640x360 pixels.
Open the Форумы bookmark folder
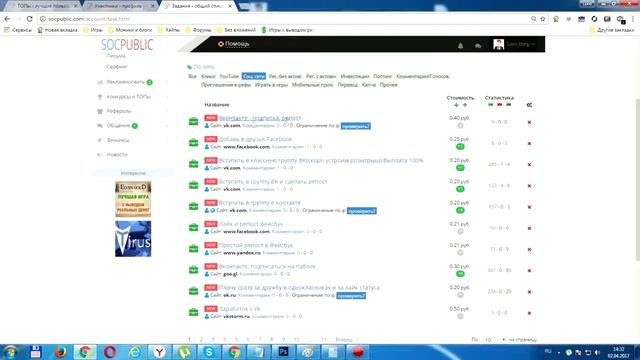pyautogui.click(x=198, y=30)
